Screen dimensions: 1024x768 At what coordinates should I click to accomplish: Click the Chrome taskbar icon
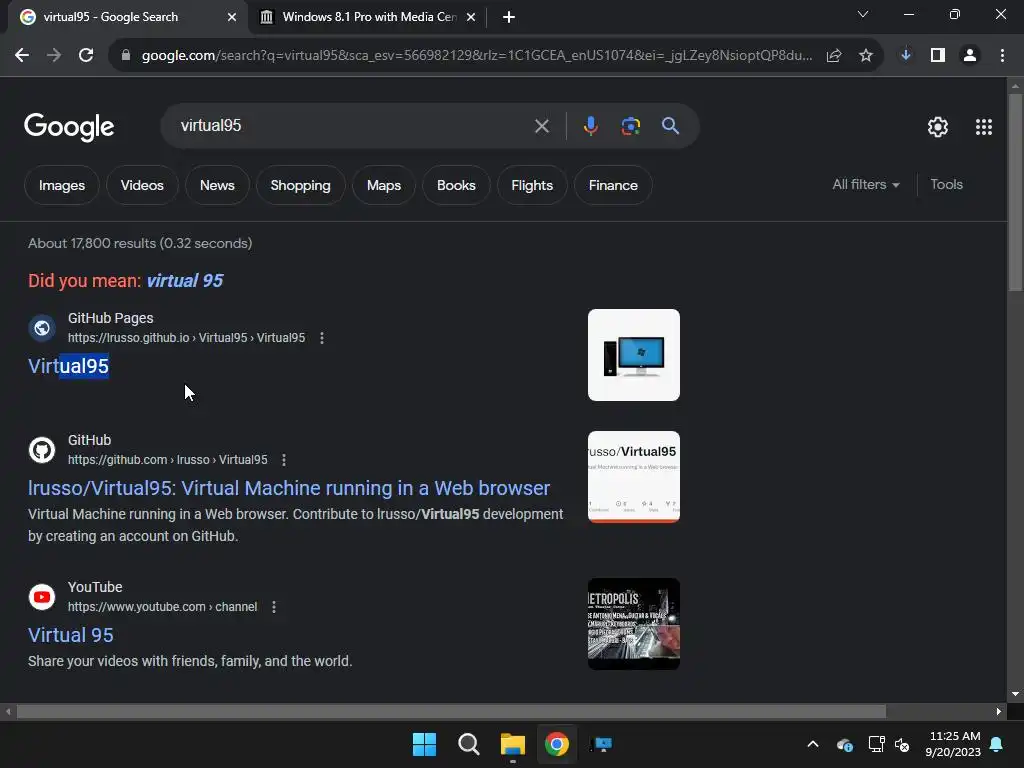tap(557, 744)
